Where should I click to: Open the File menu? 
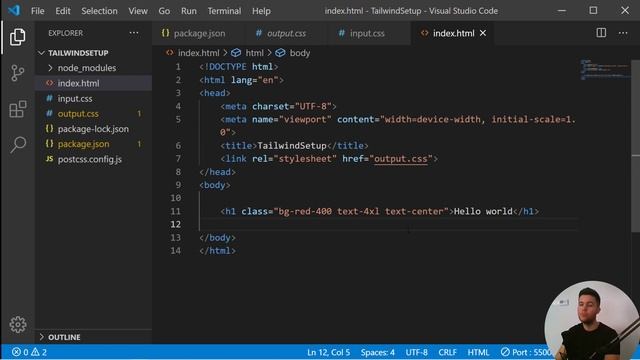(38, 11)
